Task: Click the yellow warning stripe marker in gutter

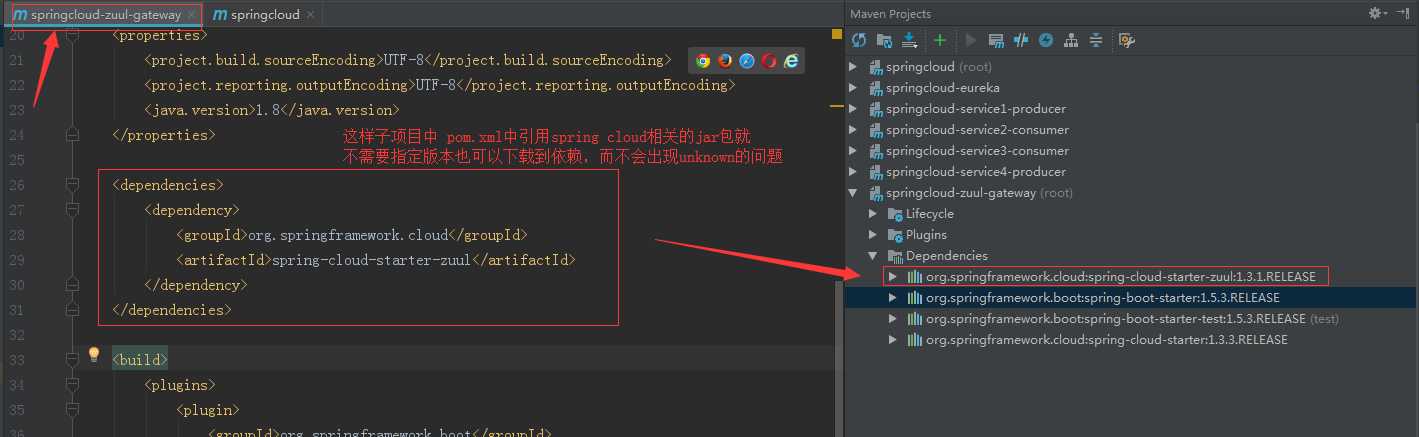Action: tap(836, 105)
